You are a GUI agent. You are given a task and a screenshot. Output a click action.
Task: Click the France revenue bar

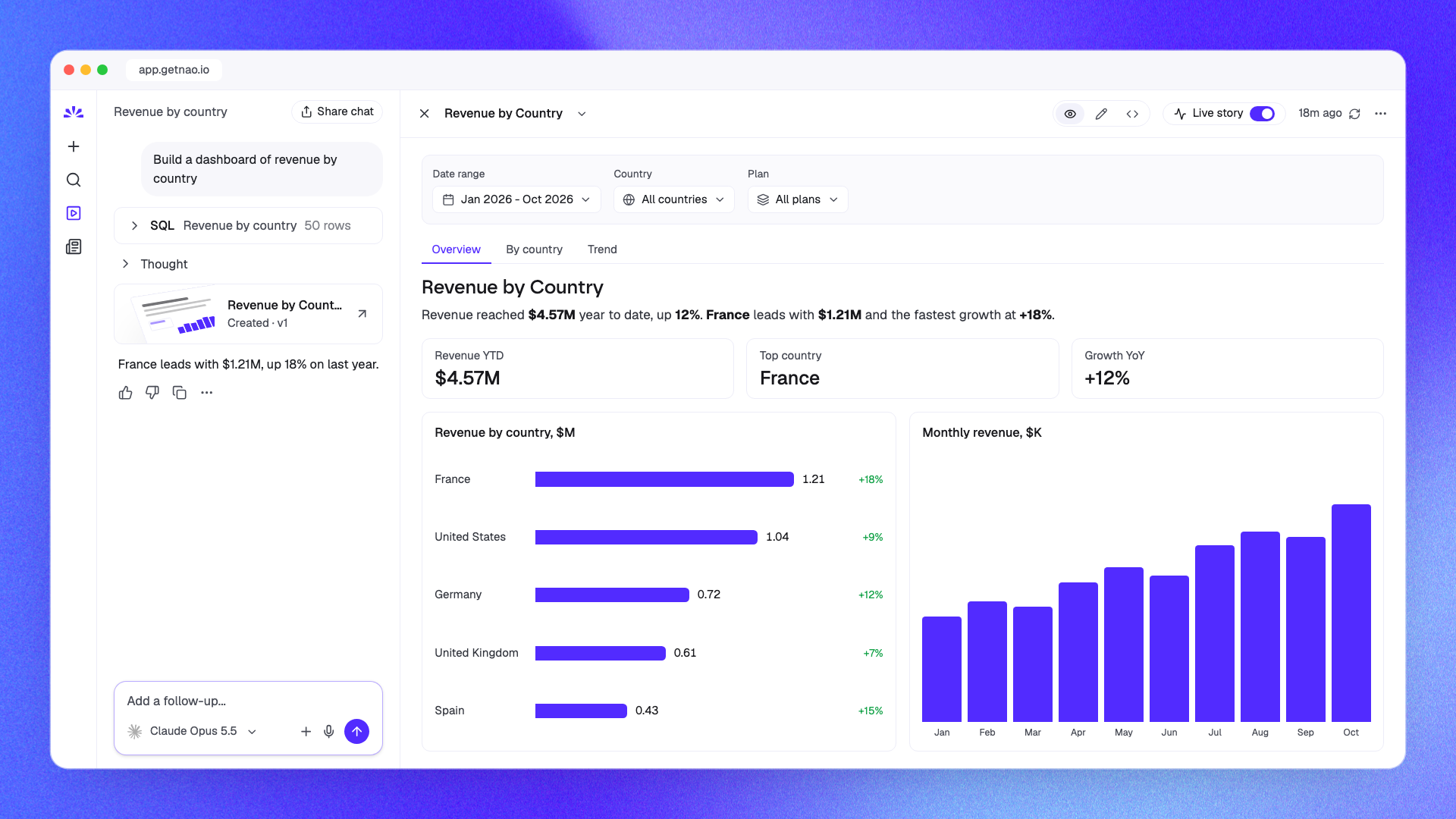coord(664,479)
